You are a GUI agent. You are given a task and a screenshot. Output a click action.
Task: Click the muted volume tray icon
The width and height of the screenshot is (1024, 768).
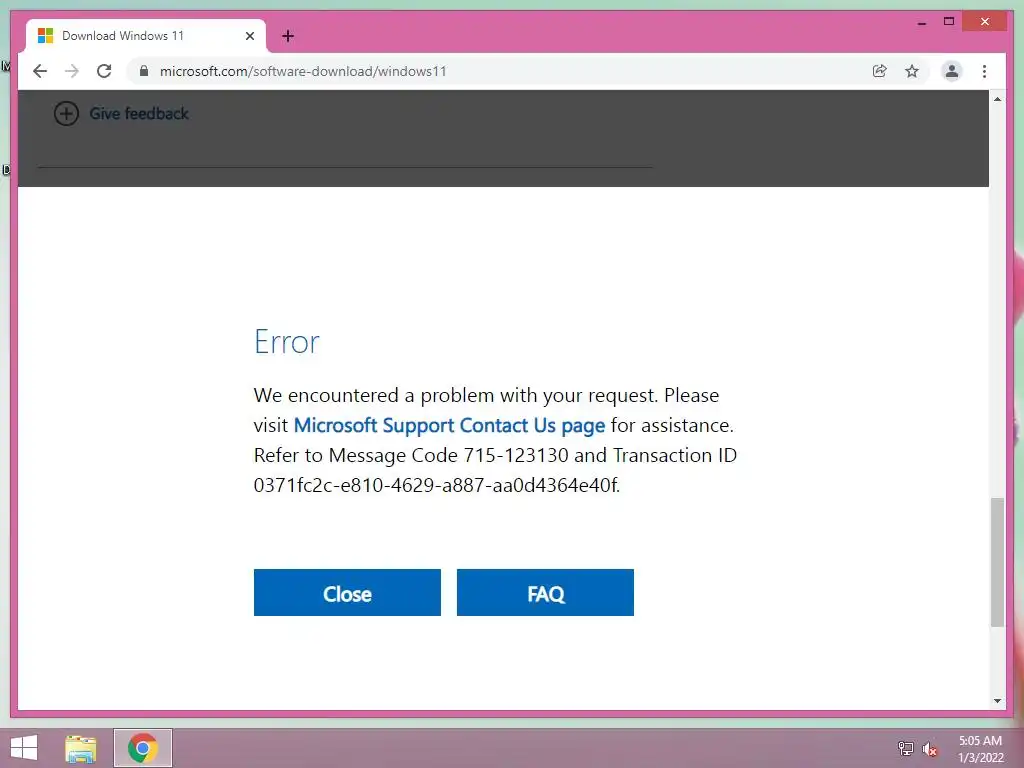point(930,749)
